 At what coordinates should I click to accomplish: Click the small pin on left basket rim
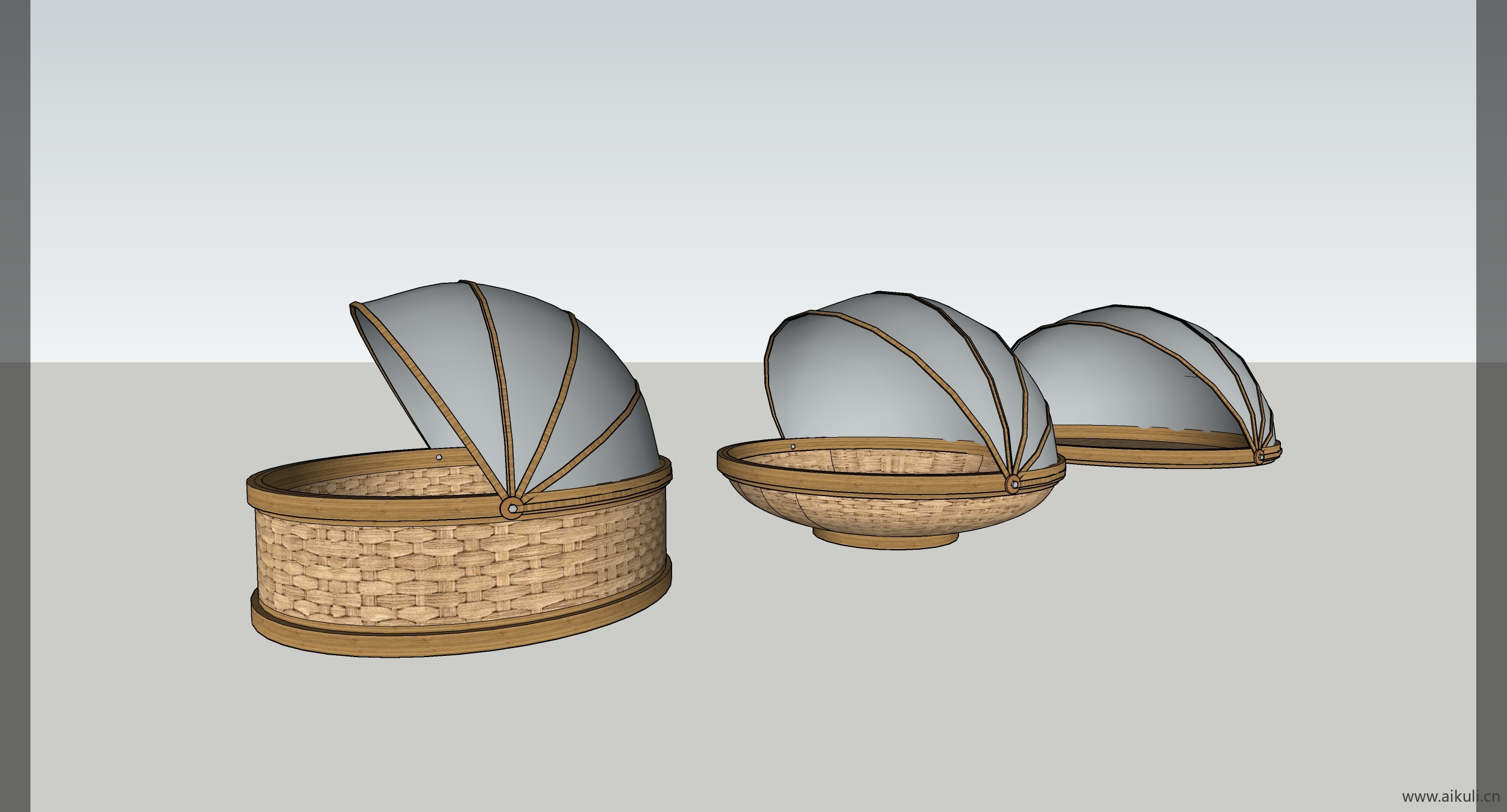(439, 458)
